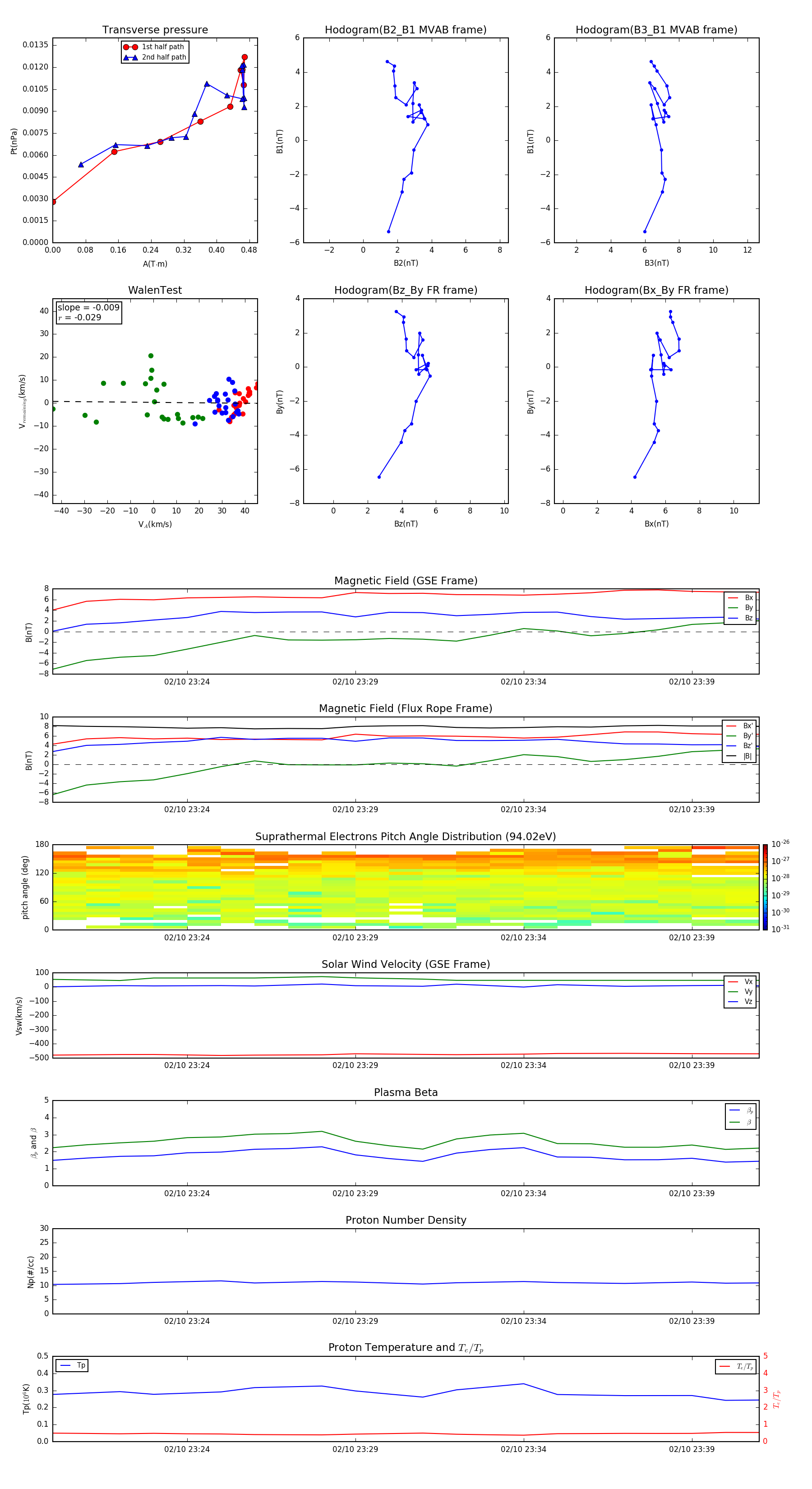Click the Bz legend entry in GSE plot
Image resolution: width=812 pixels, height=1489 pixels.
740,618
